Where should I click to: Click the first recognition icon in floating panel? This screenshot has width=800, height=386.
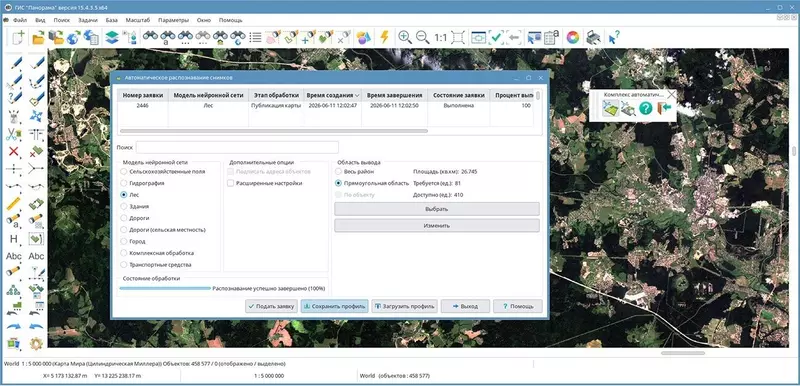pyautogui.click(x=611, y=108)
